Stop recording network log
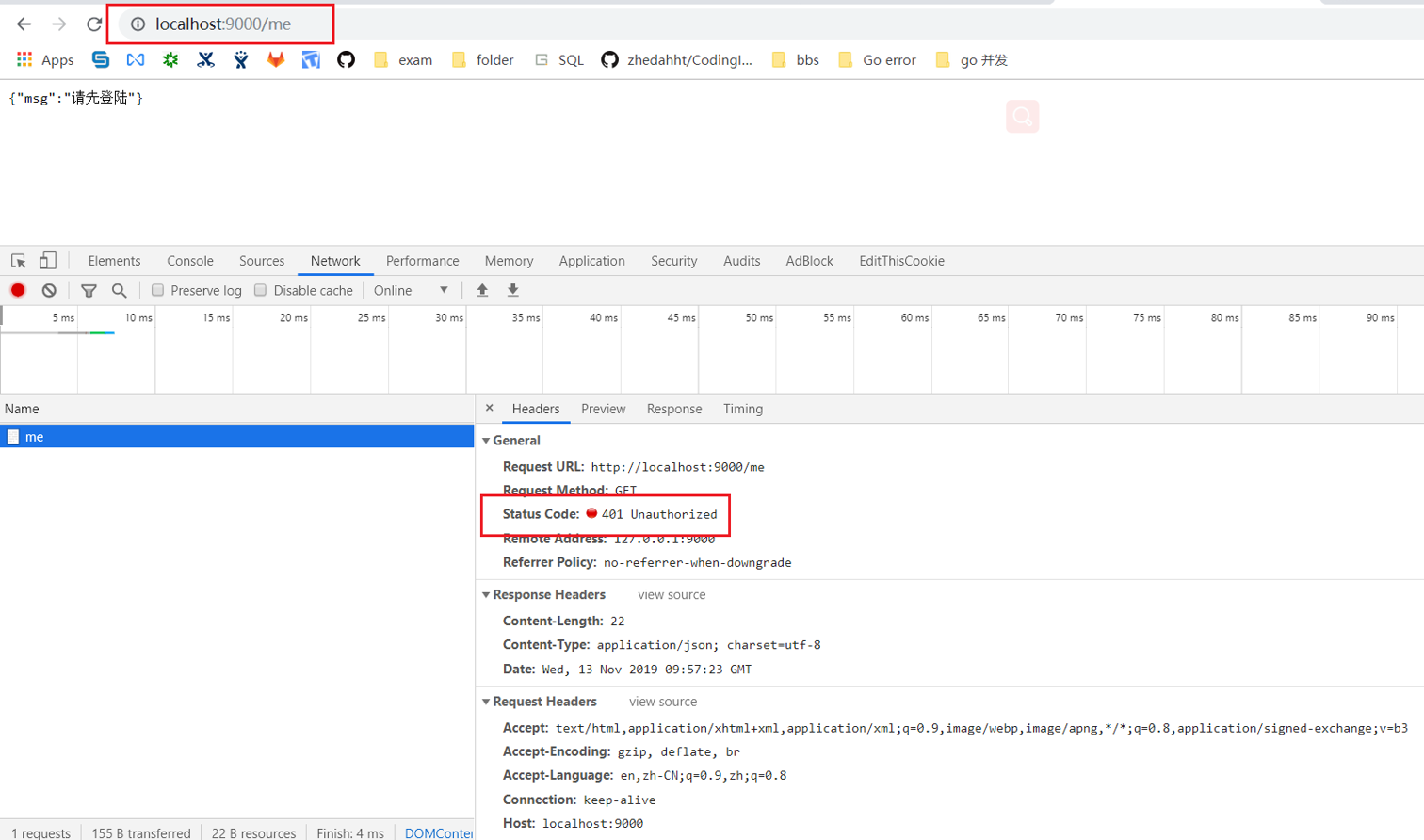 (17, 290)
